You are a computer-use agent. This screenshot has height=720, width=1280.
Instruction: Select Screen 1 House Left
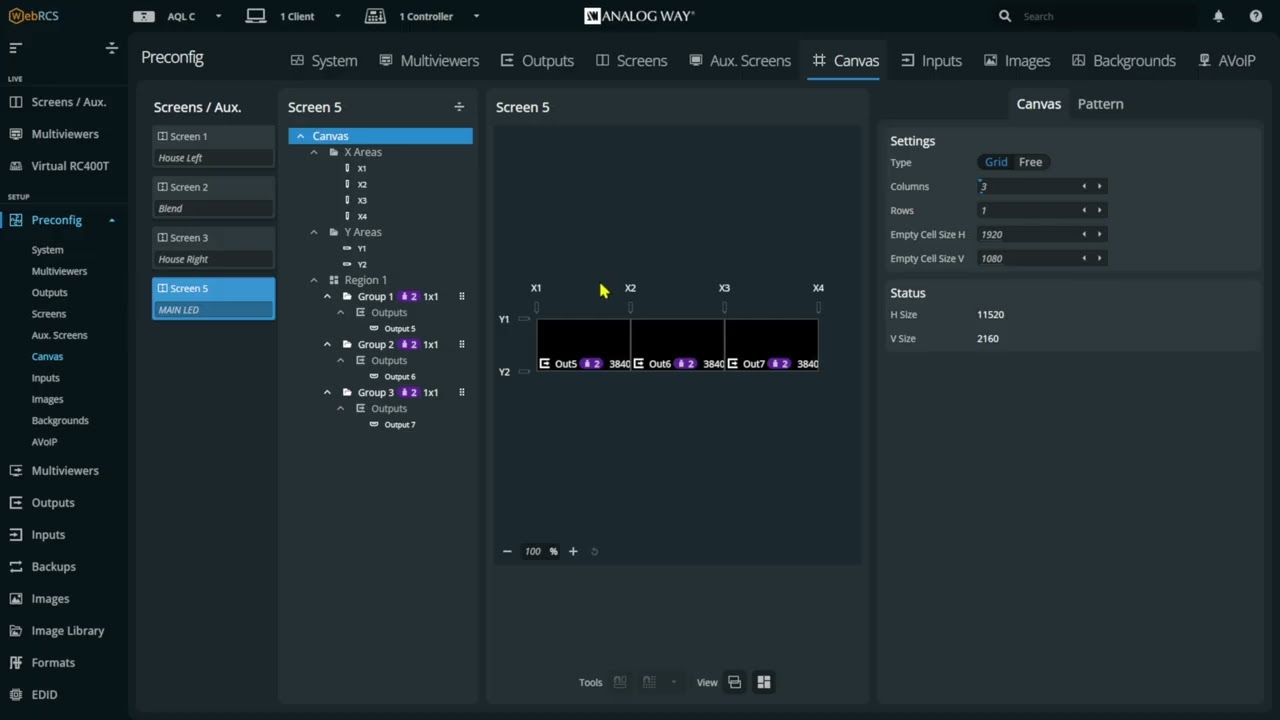[x=213, y=146]
